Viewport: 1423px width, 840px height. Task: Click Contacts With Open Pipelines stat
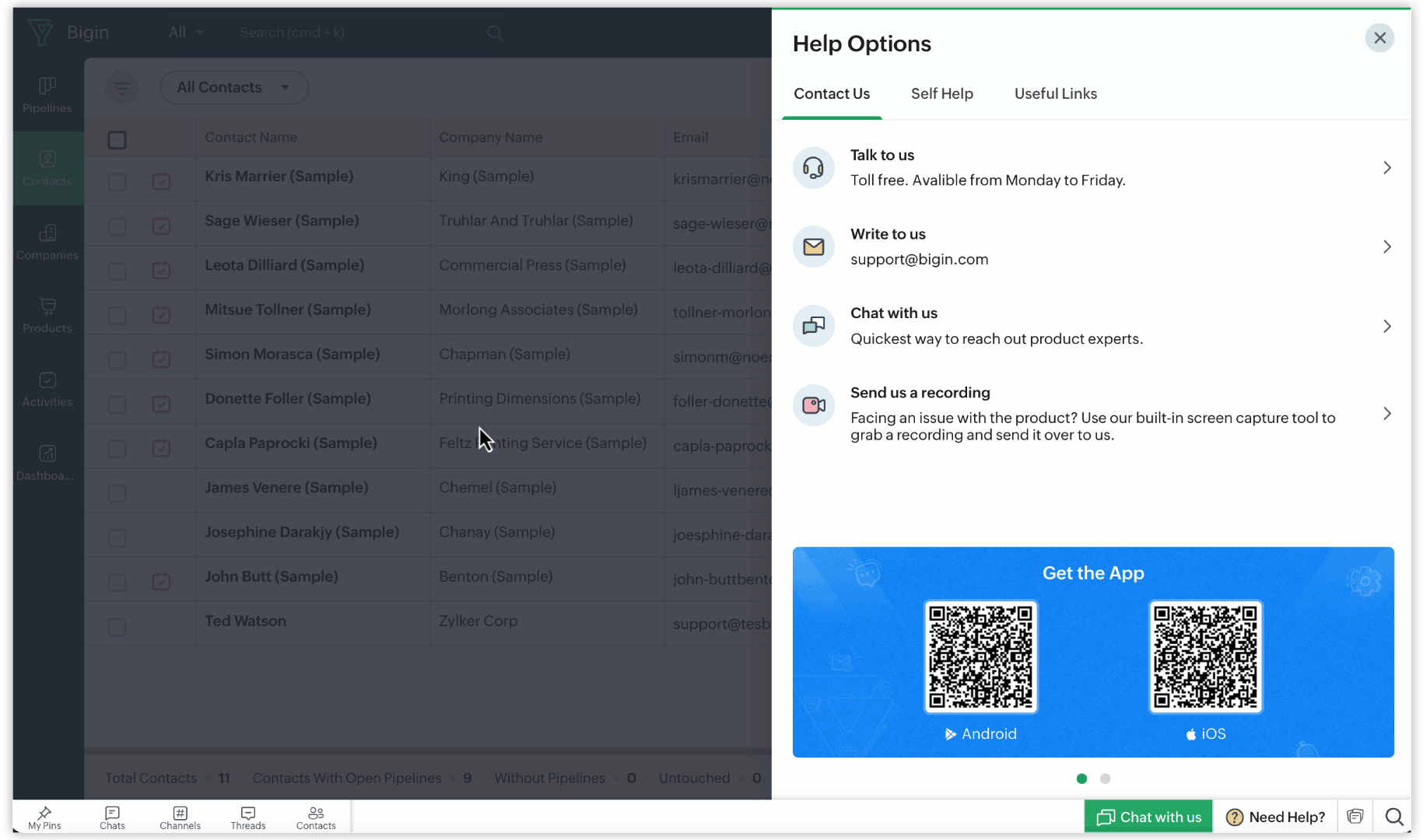tap(362, 778)
